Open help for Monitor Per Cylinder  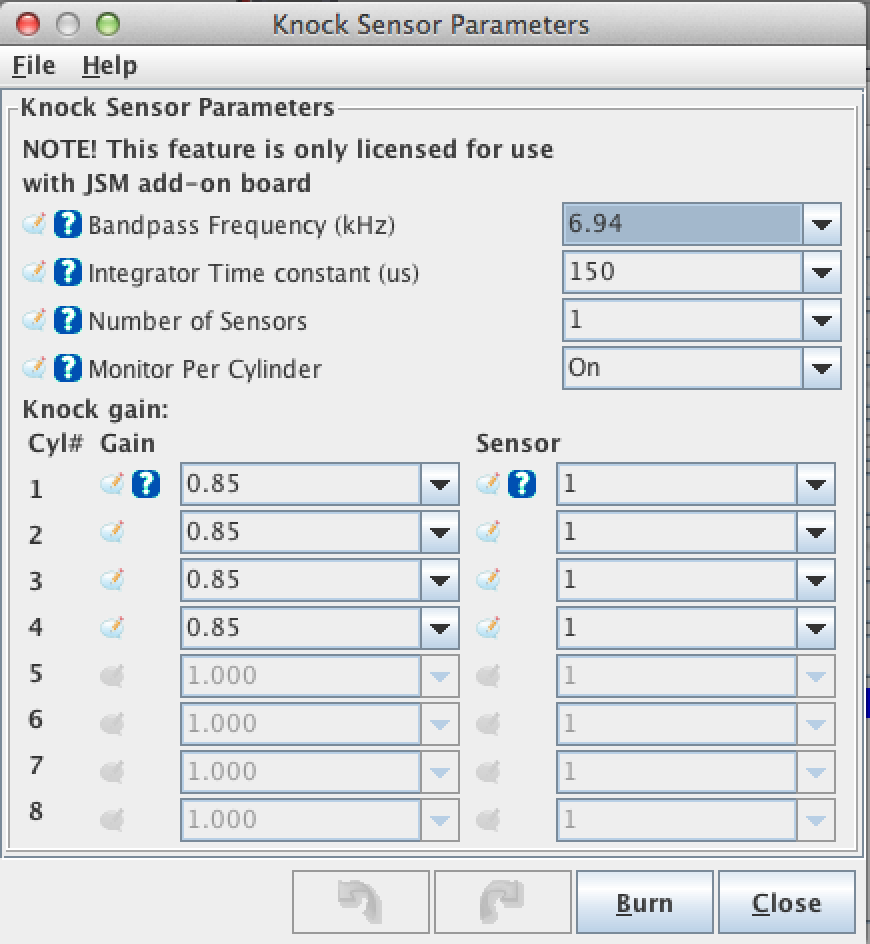pyautogui.click(x=67, y=368)
